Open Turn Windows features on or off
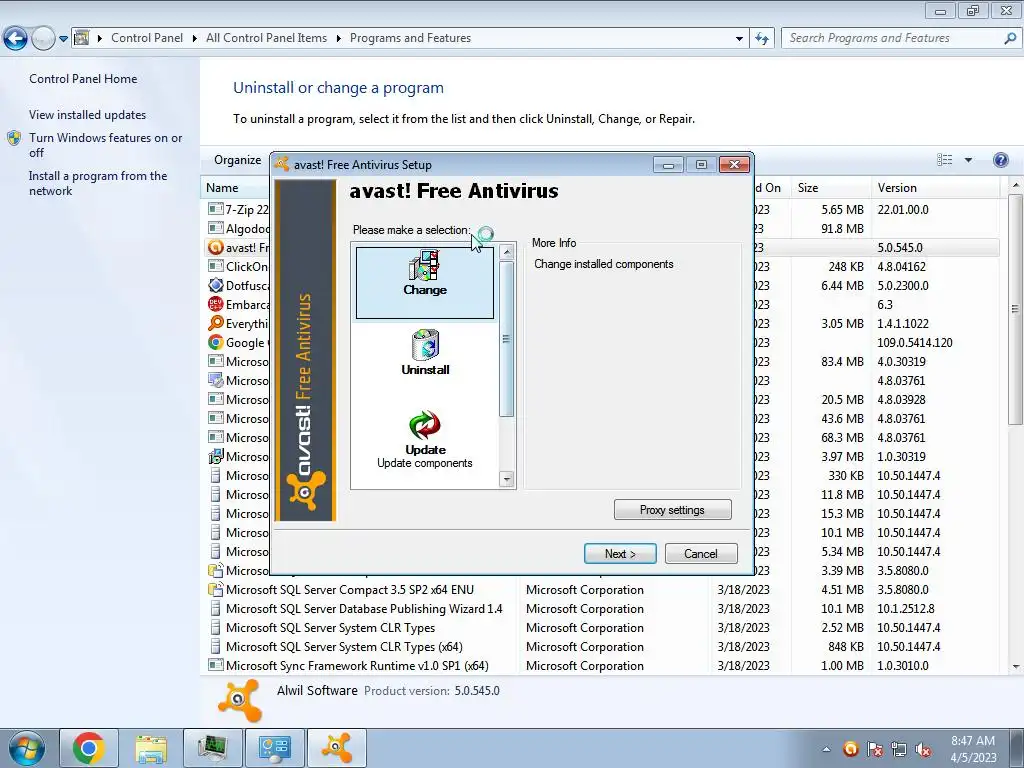 (x=105, y=145)
